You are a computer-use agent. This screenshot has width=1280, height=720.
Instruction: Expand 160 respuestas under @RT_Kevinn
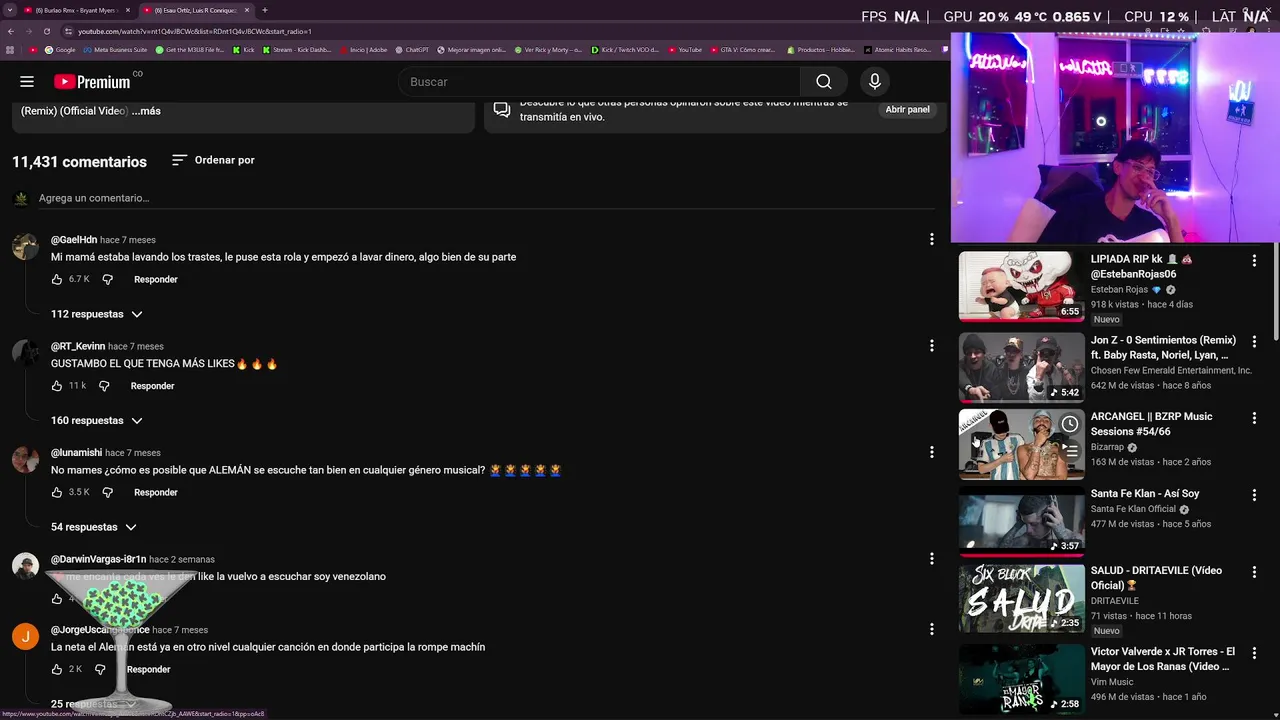[97, 421]
